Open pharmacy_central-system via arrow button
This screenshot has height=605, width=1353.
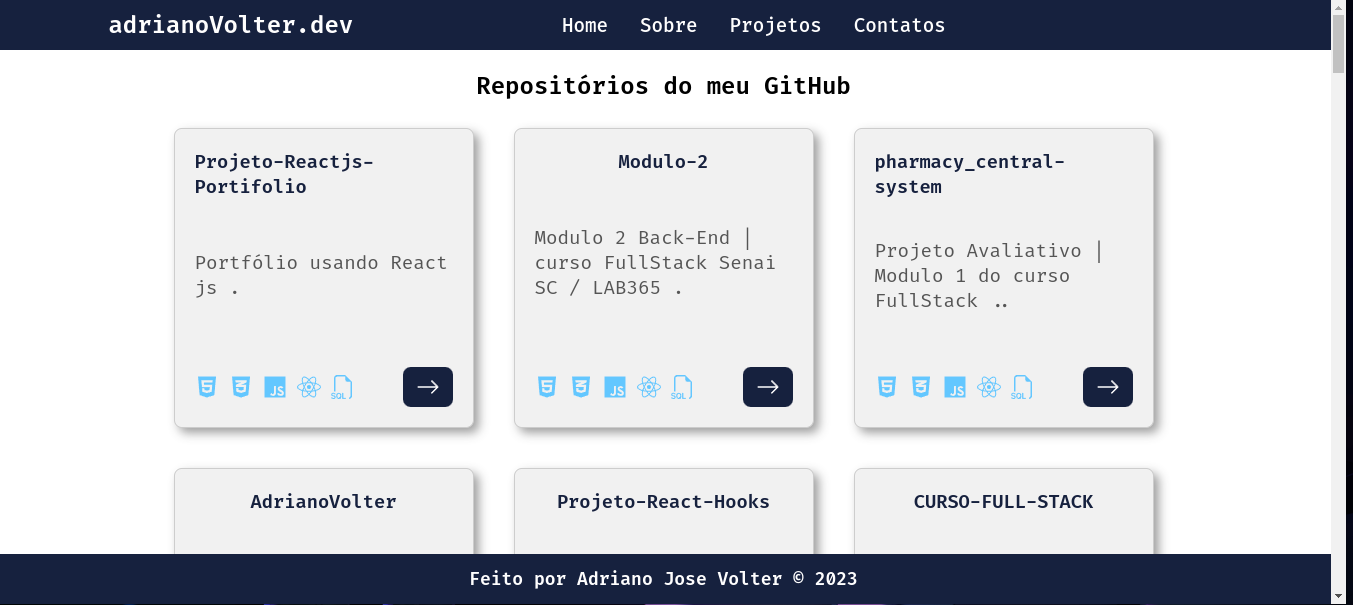1108,387
